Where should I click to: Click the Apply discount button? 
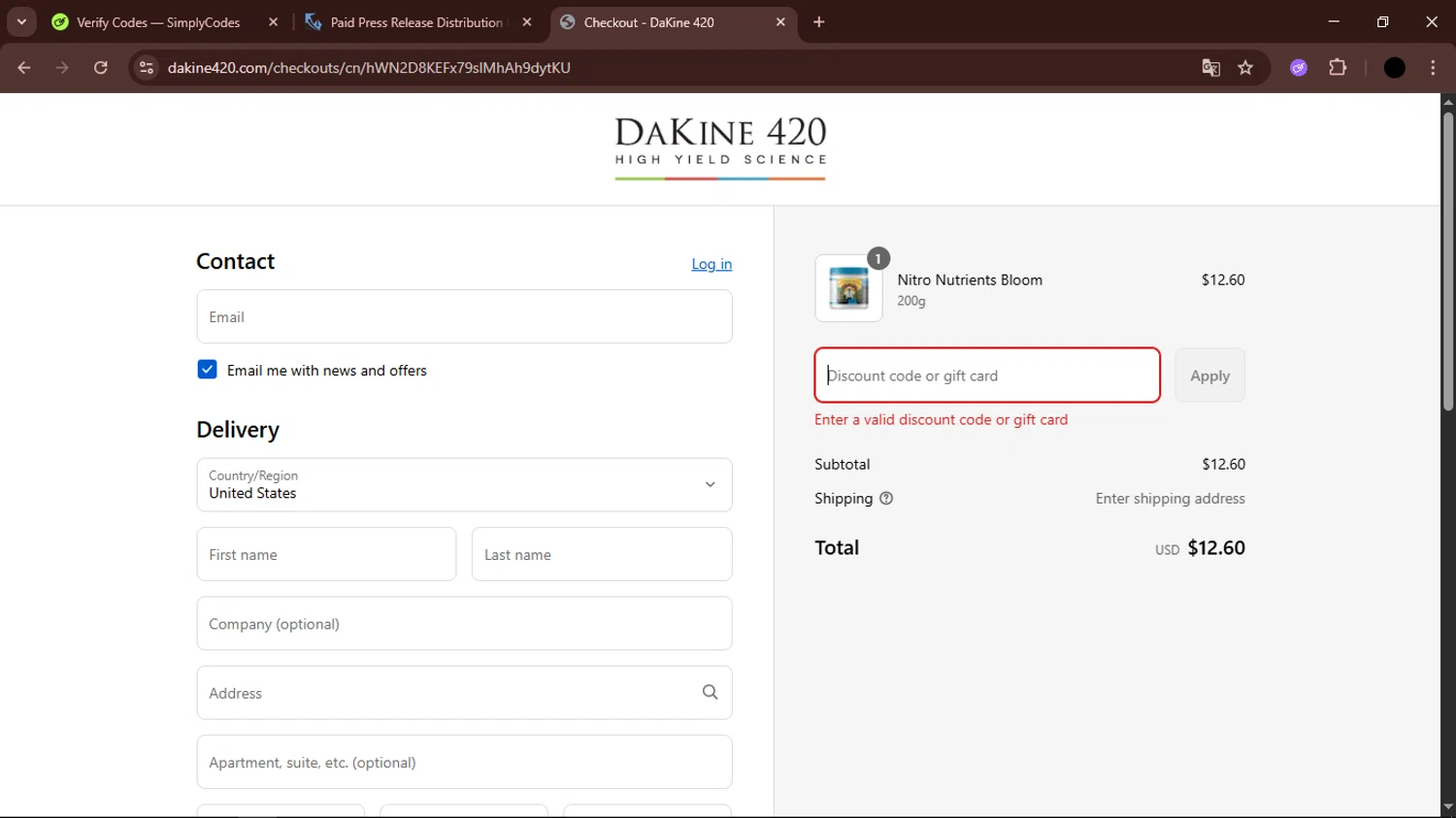pos(1209,375)
